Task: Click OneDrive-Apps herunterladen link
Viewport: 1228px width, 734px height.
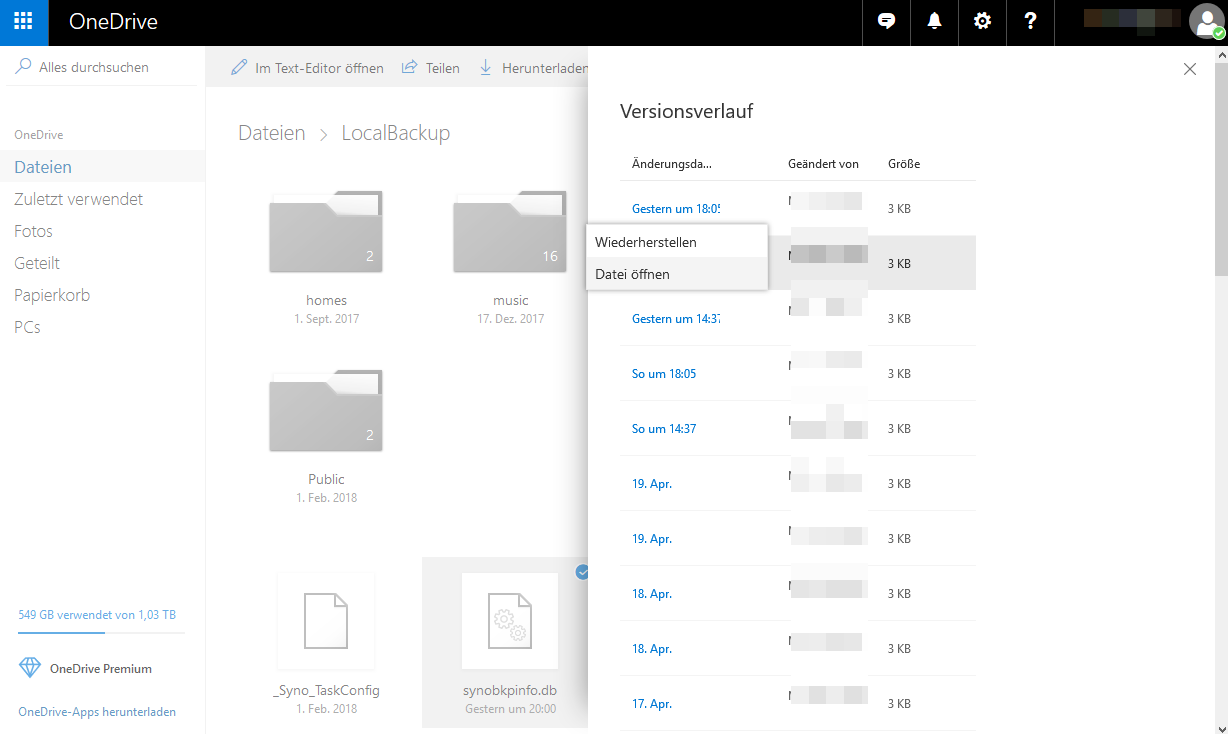Action: [x=97, y=712]
